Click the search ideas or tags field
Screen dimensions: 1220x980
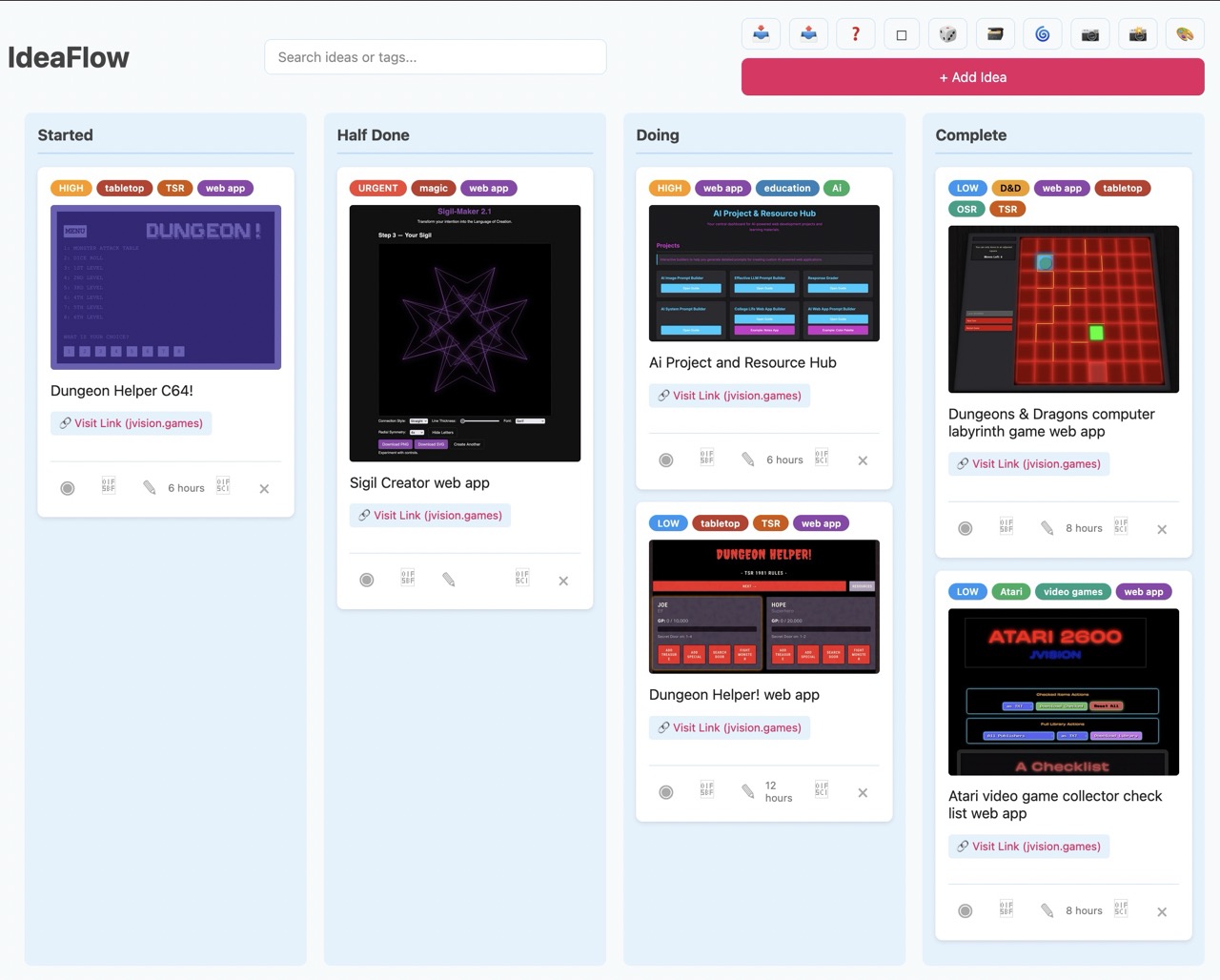[x=435, y=56]
